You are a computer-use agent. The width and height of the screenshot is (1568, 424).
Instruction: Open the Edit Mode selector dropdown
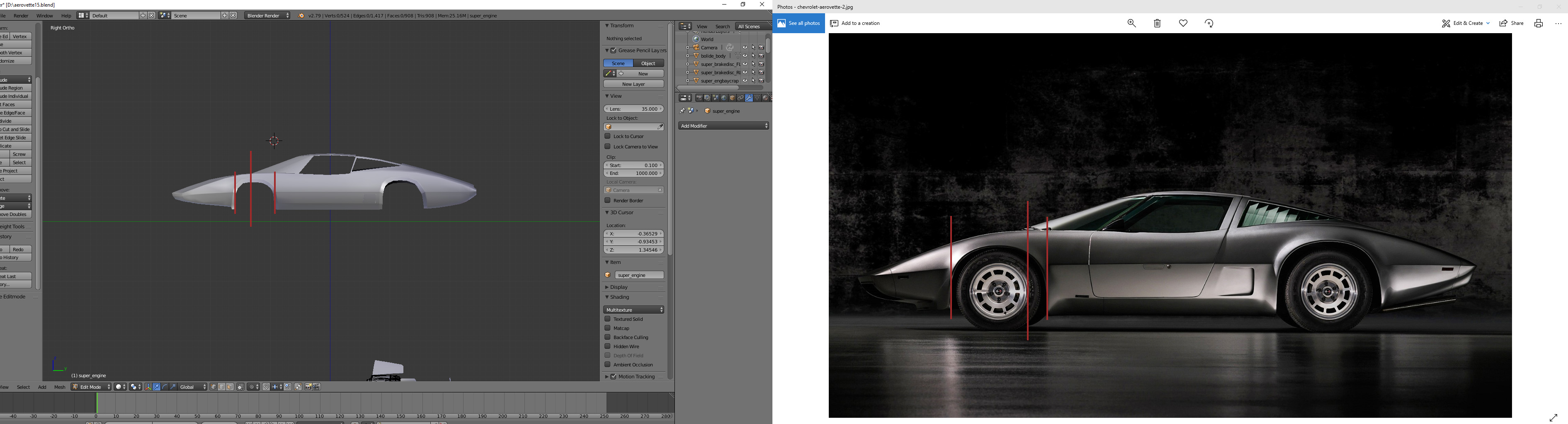pyautogui.click(x=92, y=387)
